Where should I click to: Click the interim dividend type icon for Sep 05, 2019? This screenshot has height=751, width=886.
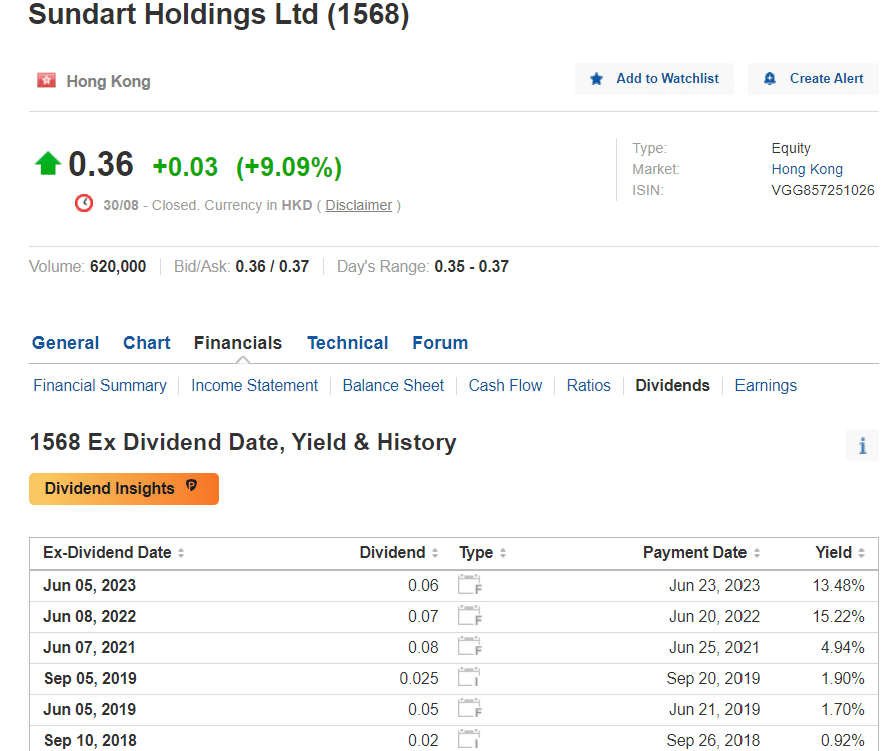[x=467, y=678]
